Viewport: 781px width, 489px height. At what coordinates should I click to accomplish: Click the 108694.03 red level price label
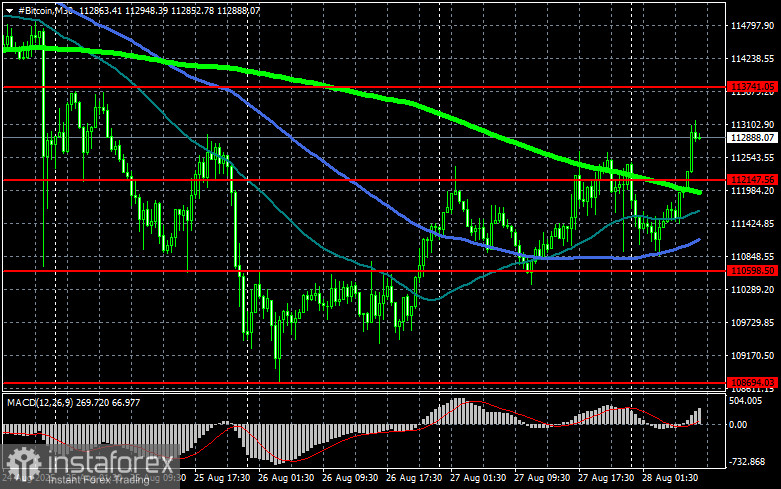(752, 382)
